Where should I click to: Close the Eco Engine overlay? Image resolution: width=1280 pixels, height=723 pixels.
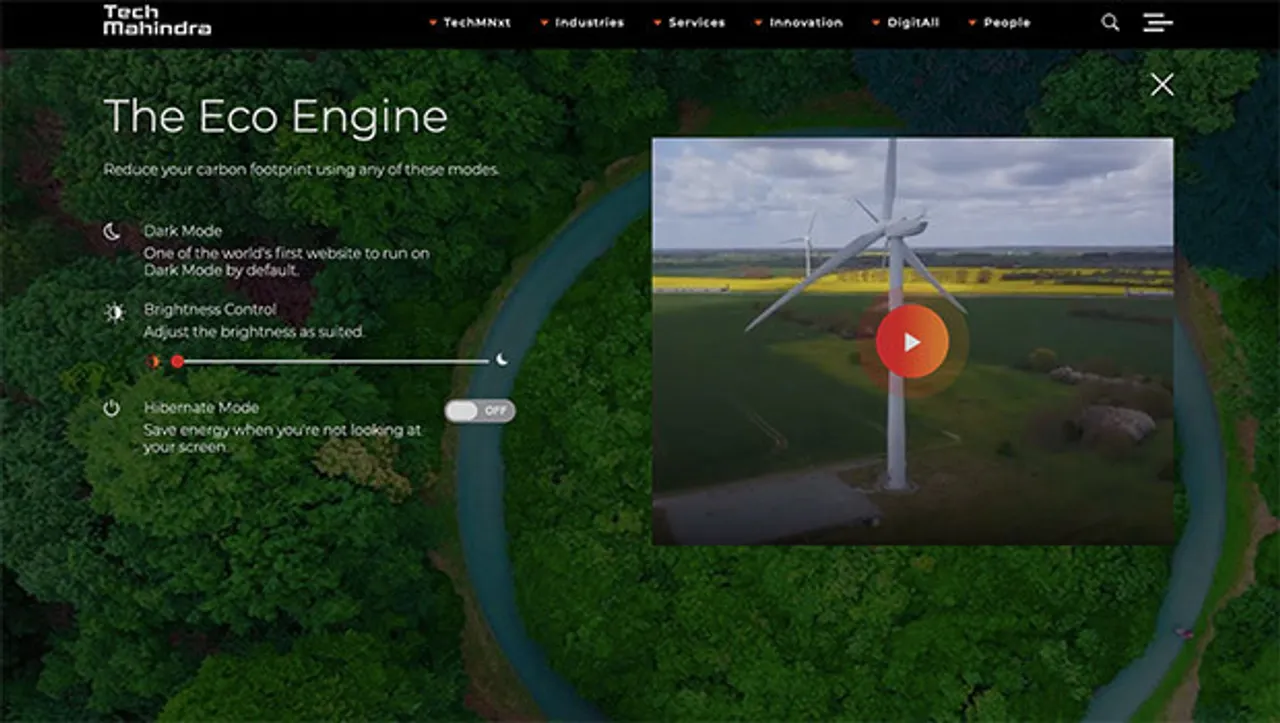coord(1162,85)
